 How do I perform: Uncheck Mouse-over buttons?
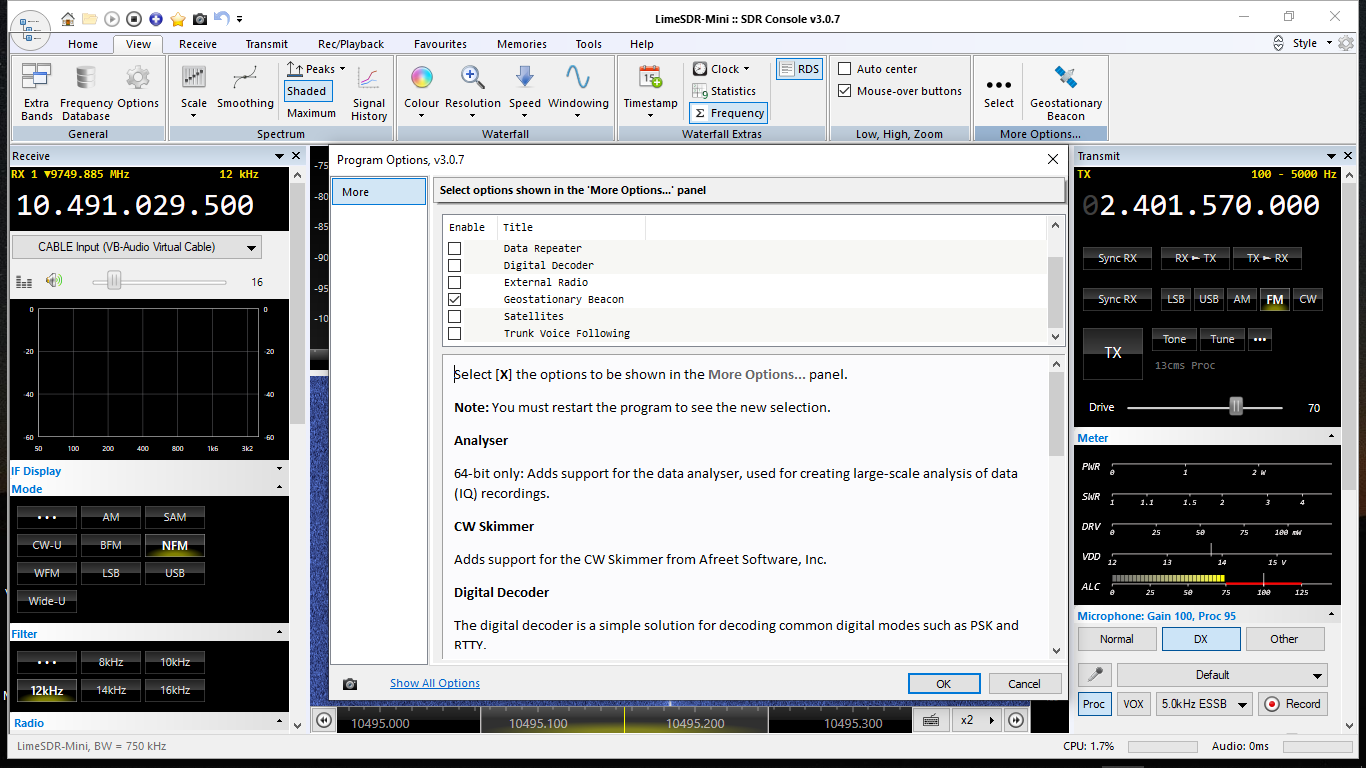pyautogui.click(x=845, y=91)
